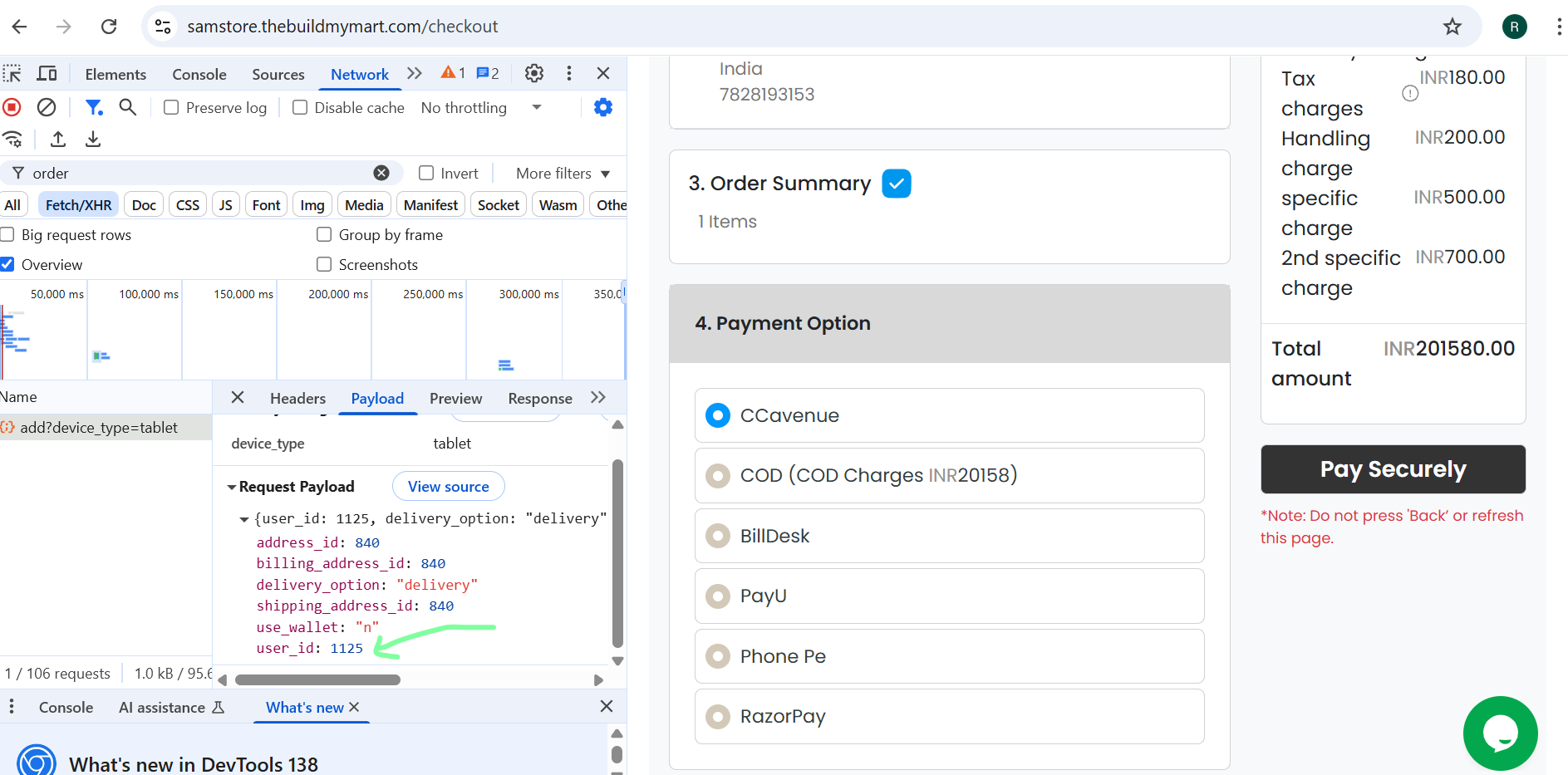Open network conditions wifi icon
This screenshot has height=775, width=1568.
click(x=12, y=139)
